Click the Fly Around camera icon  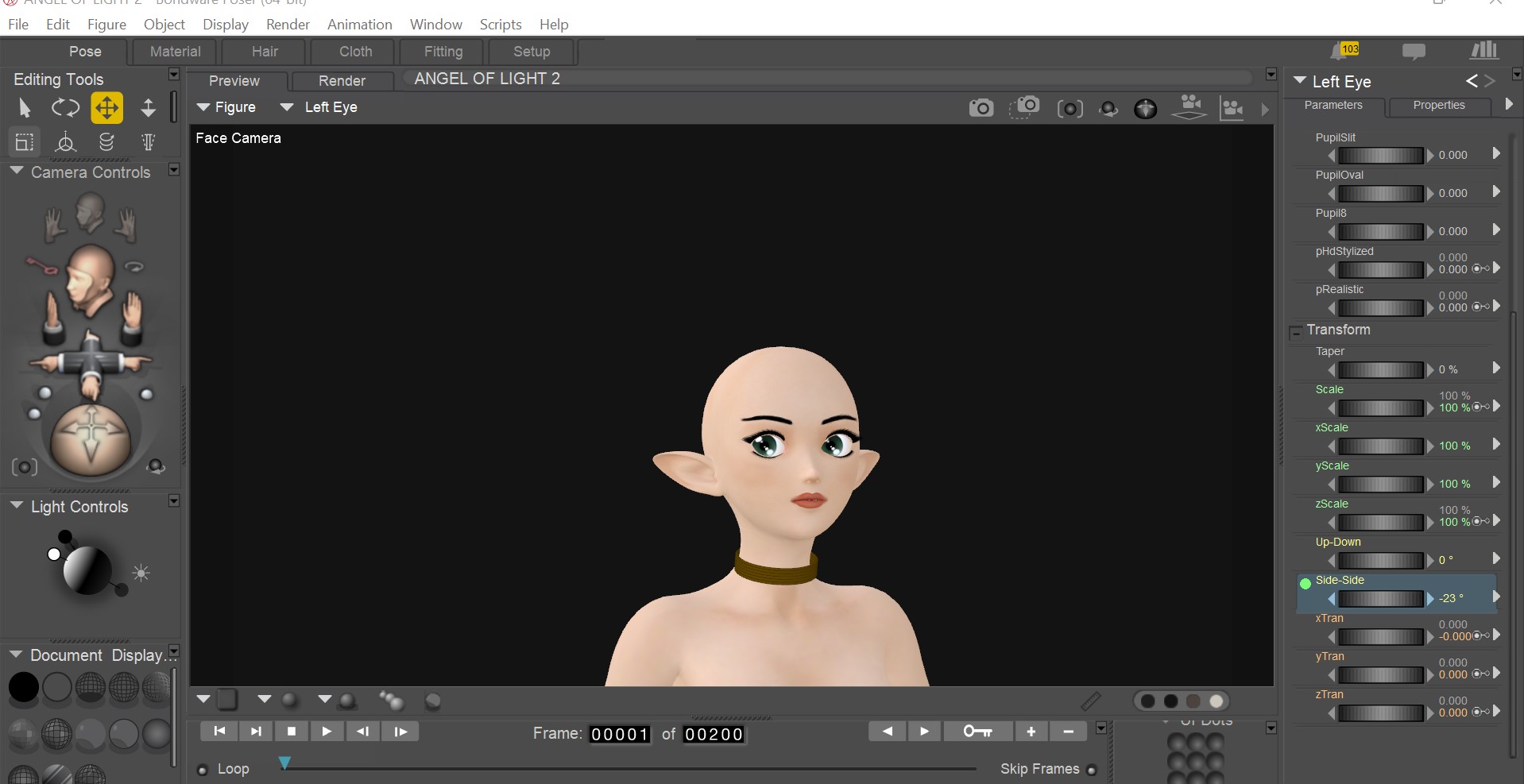click(x=134, y=267)
